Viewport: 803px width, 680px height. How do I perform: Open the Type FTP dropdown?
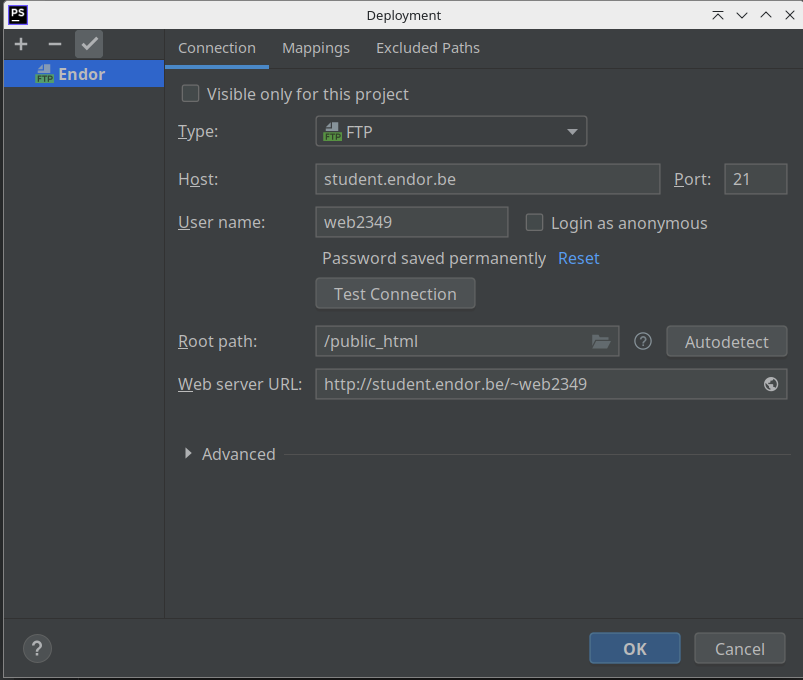click(451, 132)
